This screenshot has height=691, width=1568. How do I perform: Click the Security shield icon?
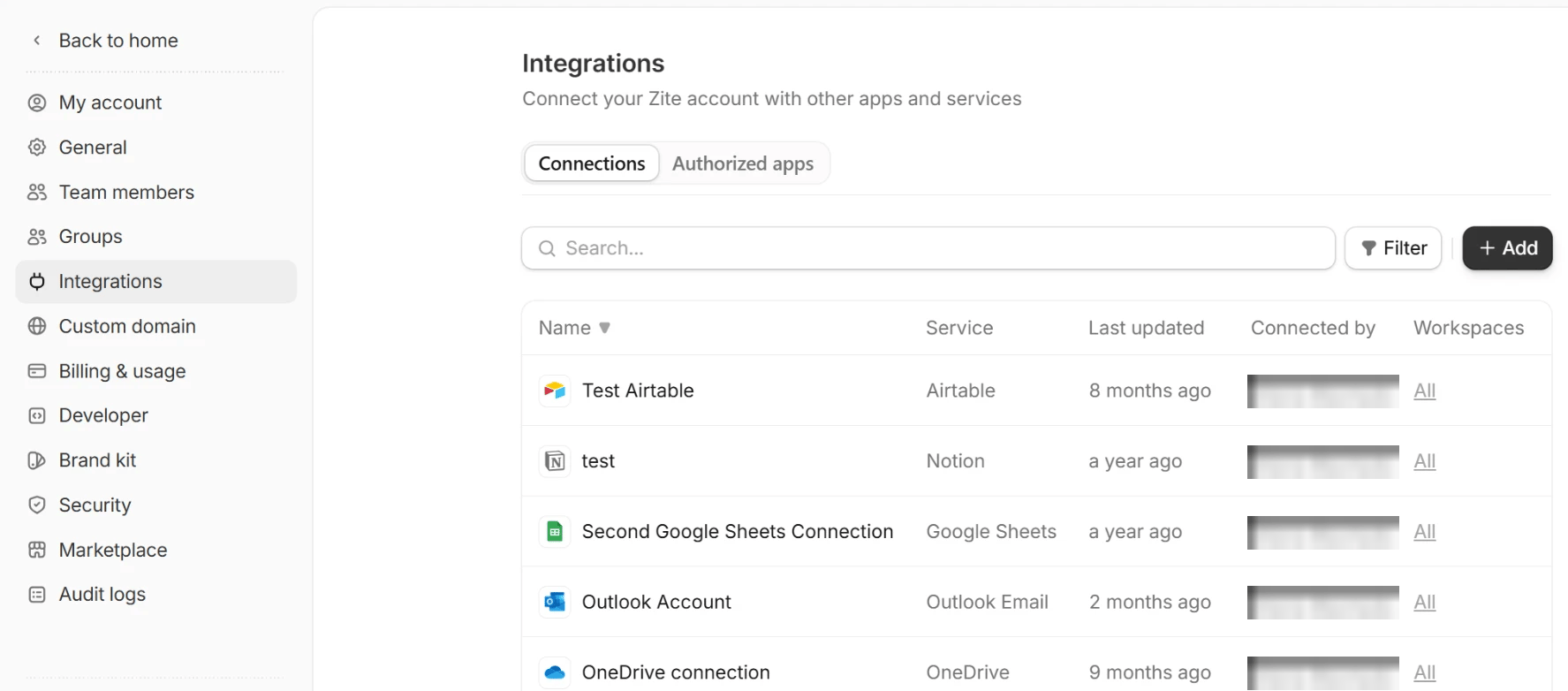coord(37,505)
